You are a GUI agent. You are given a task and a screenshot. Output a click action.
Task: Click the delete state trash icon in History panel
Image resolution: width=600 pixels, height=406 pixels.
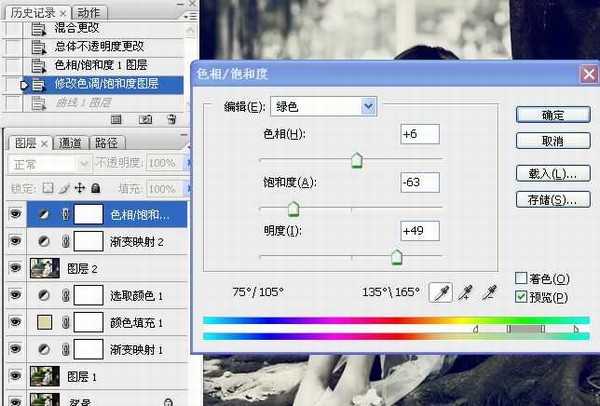tap(171, 118)
